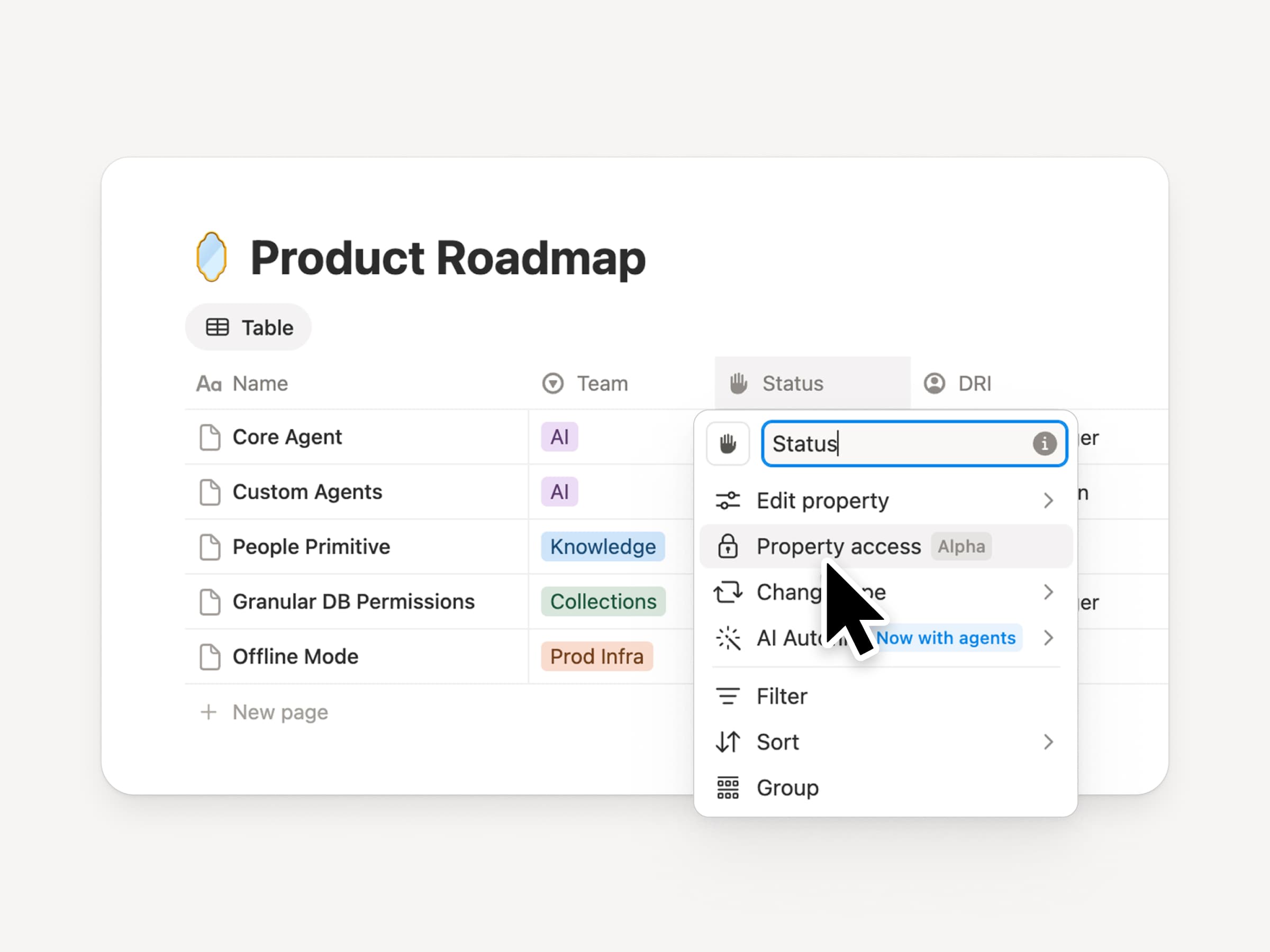1270x952 pixels.
Task: Click the Change type arrows icon
Action: pyautogui.click(x=728, y=592)
